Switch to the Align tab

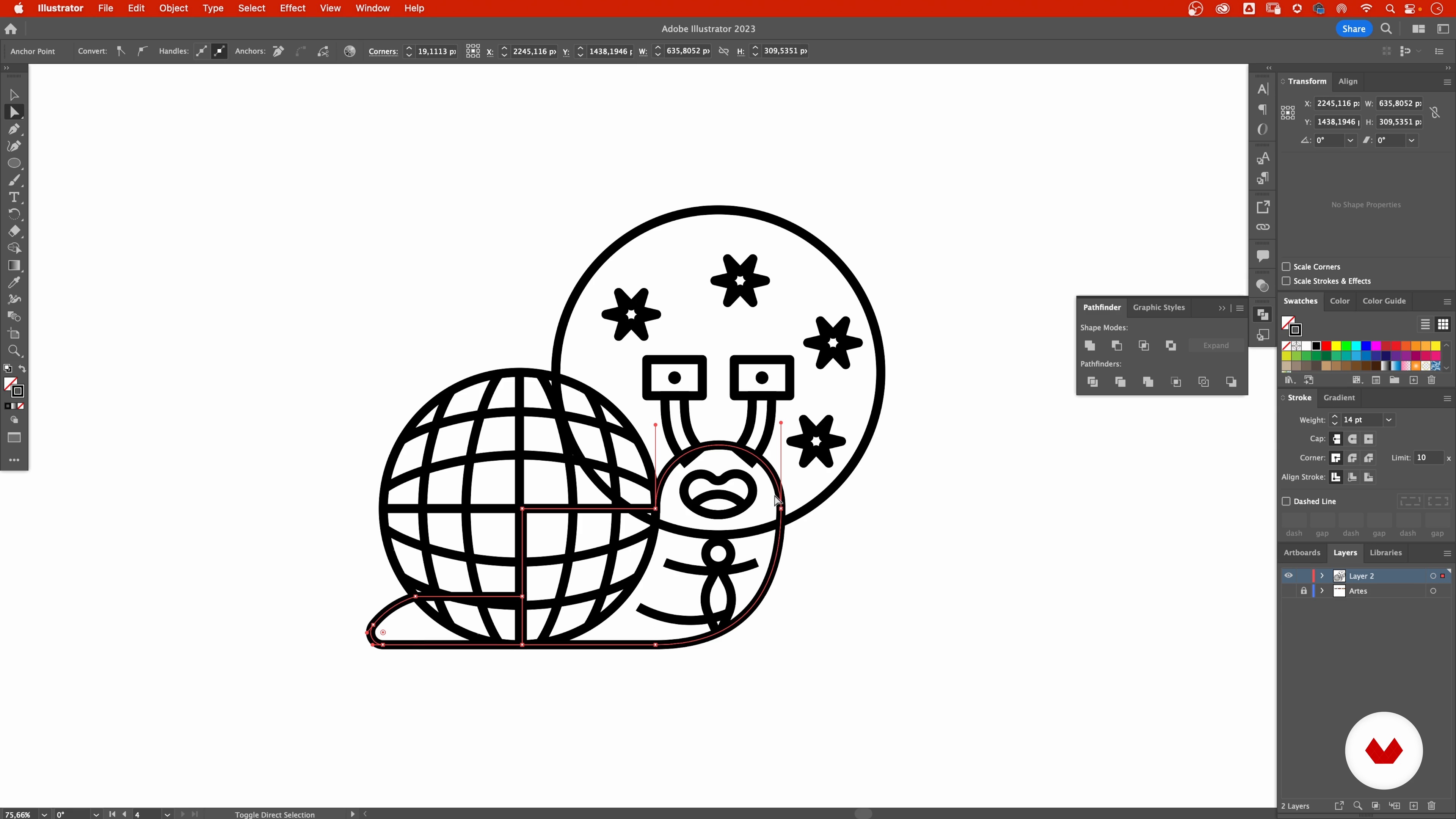pyautogui.click(x=1348, y=82)
